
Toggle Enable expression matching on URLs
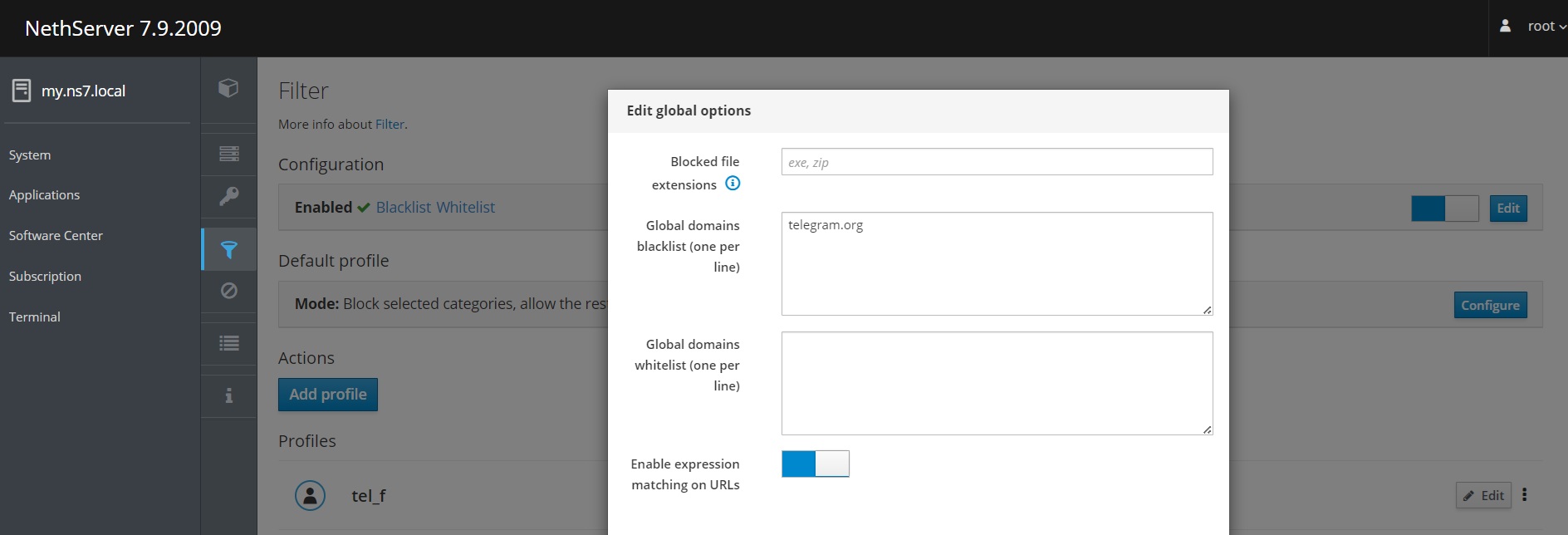(x=815, y=464)
